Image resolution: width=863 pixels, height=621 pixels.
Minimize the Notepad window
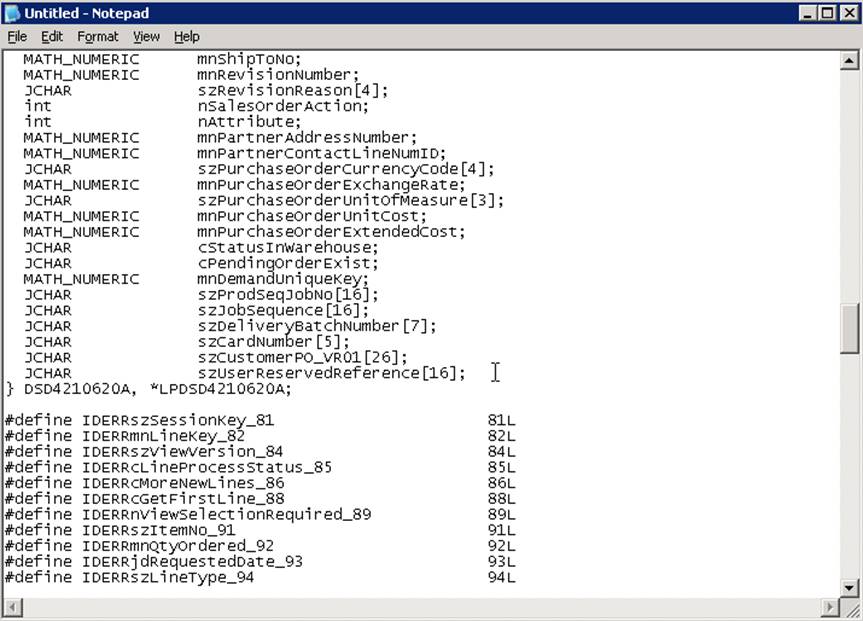pos(807,13)
